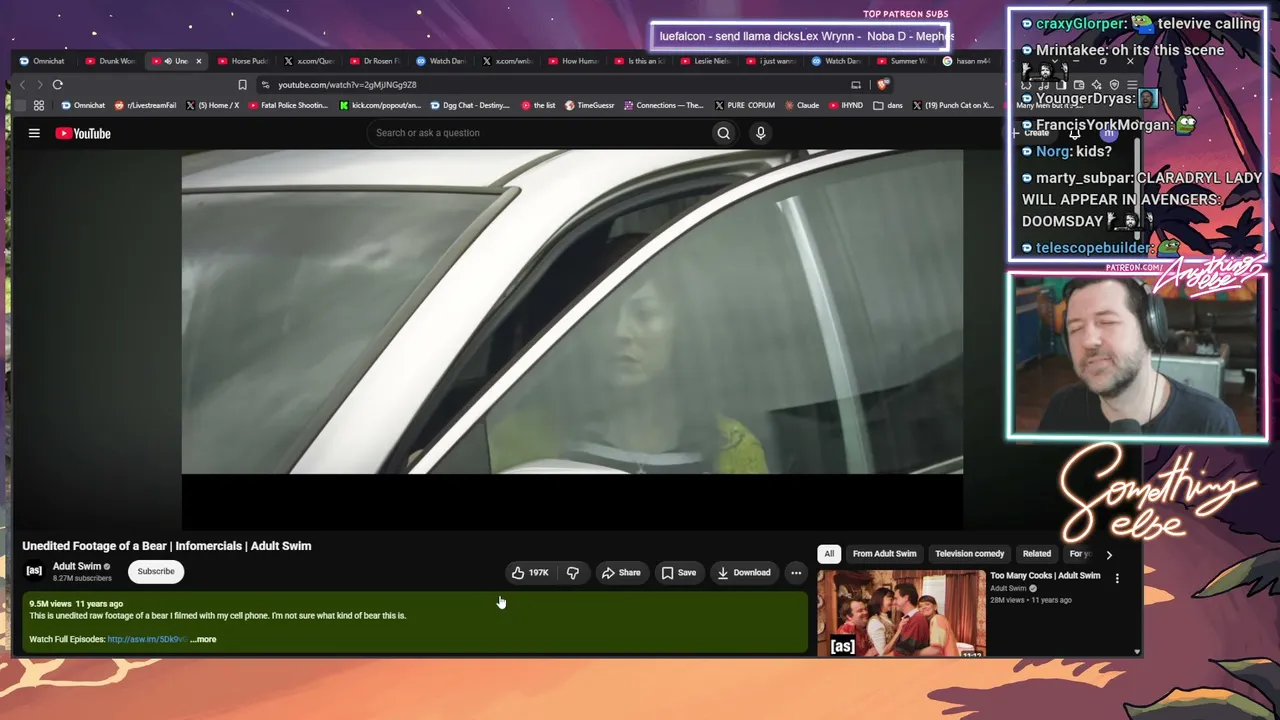Switch to the Dr Rosen browser tab

click(x=375, y=61)
